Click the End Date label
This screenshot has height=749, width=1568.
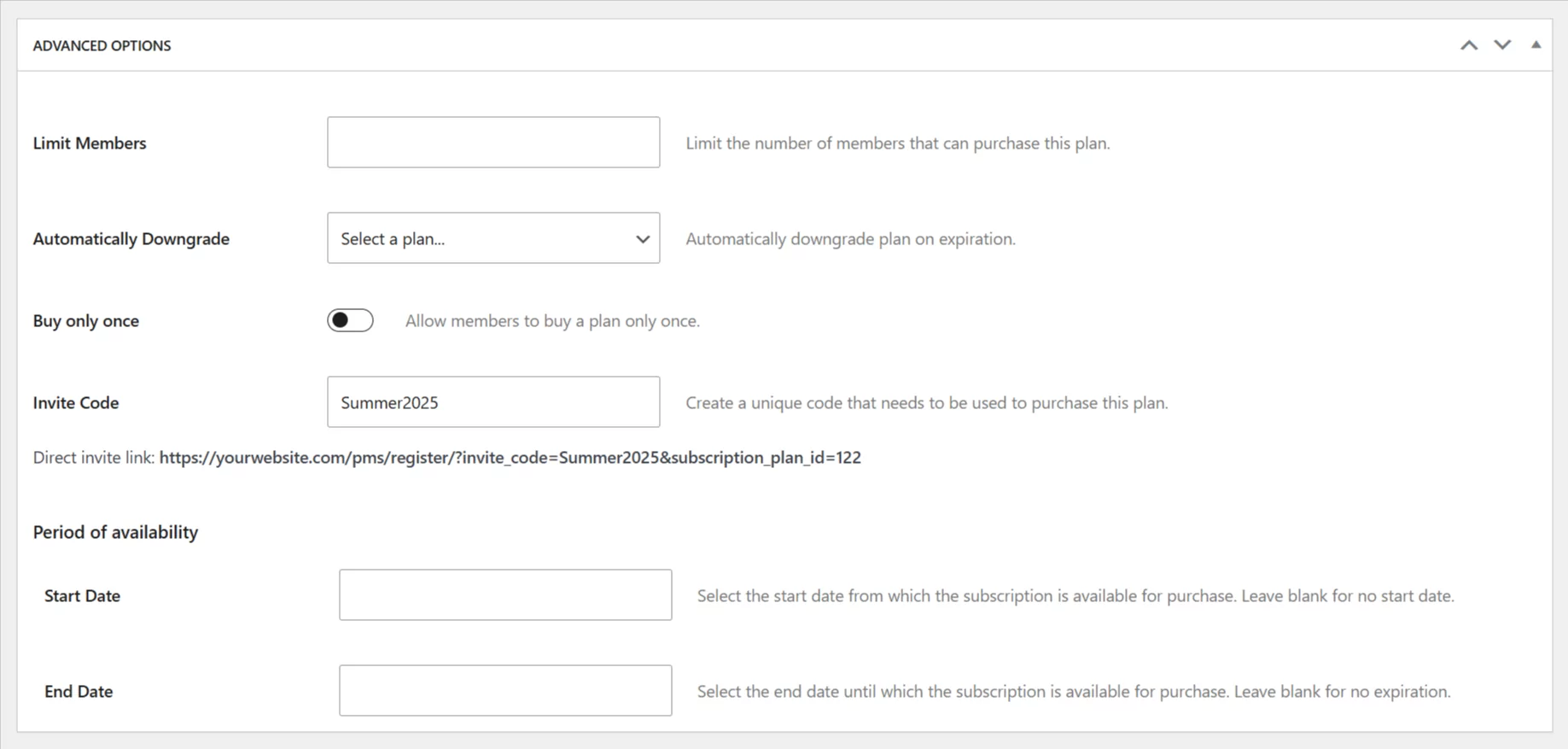(79, 692)
